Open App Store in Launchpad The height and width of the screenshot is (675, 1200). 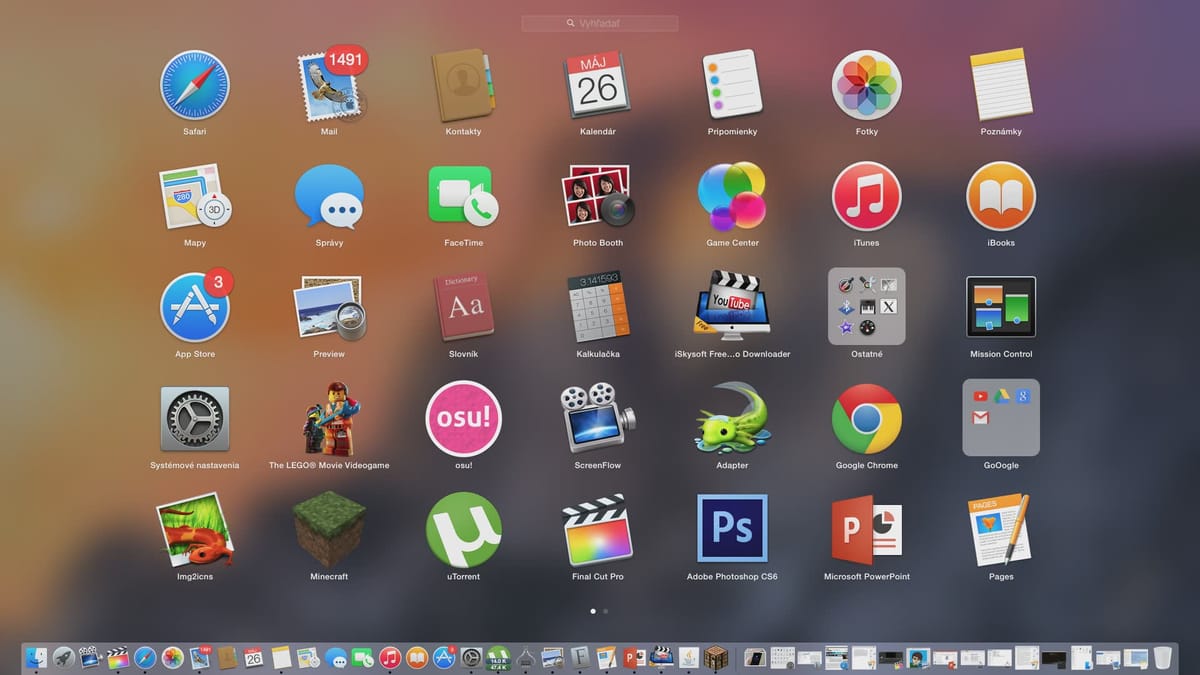195,308
